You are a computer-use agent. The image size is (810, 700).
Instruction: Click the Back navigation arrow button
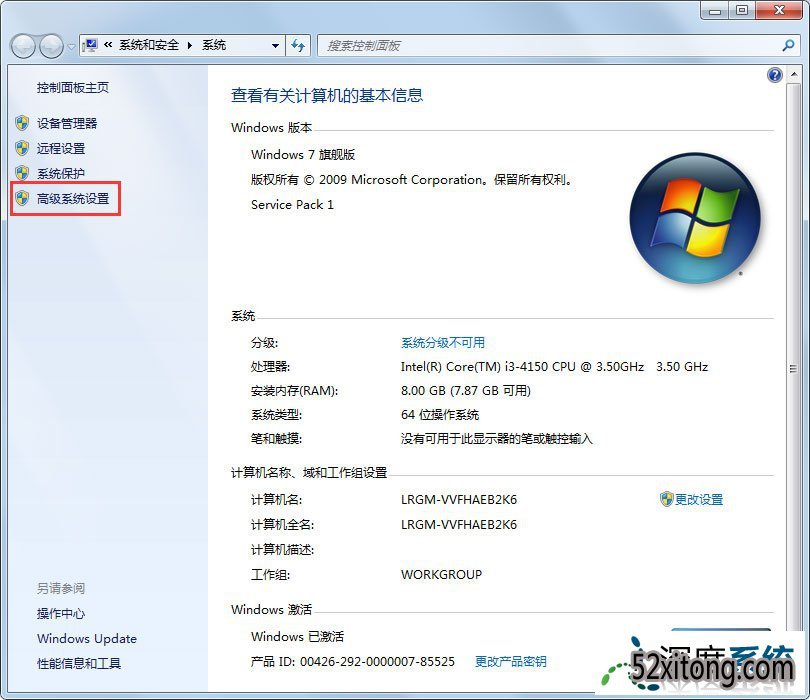pyautogui.click(x=23, y=46)
